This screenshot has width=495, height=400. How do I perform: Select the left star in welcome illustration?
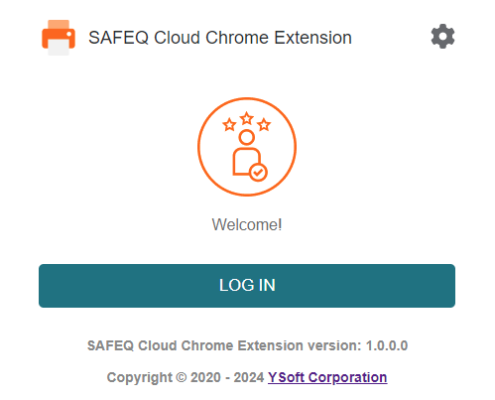coord(229,125)
